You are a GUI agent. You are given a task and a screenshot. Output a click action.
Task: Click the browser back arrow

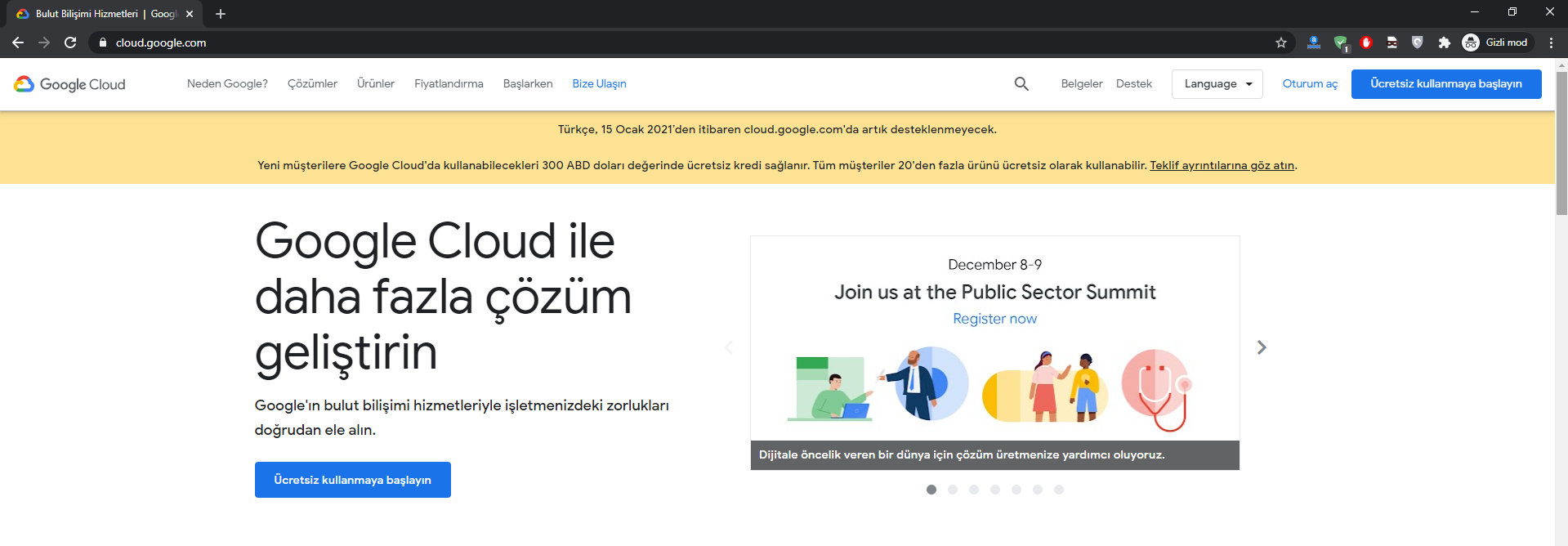18,43
